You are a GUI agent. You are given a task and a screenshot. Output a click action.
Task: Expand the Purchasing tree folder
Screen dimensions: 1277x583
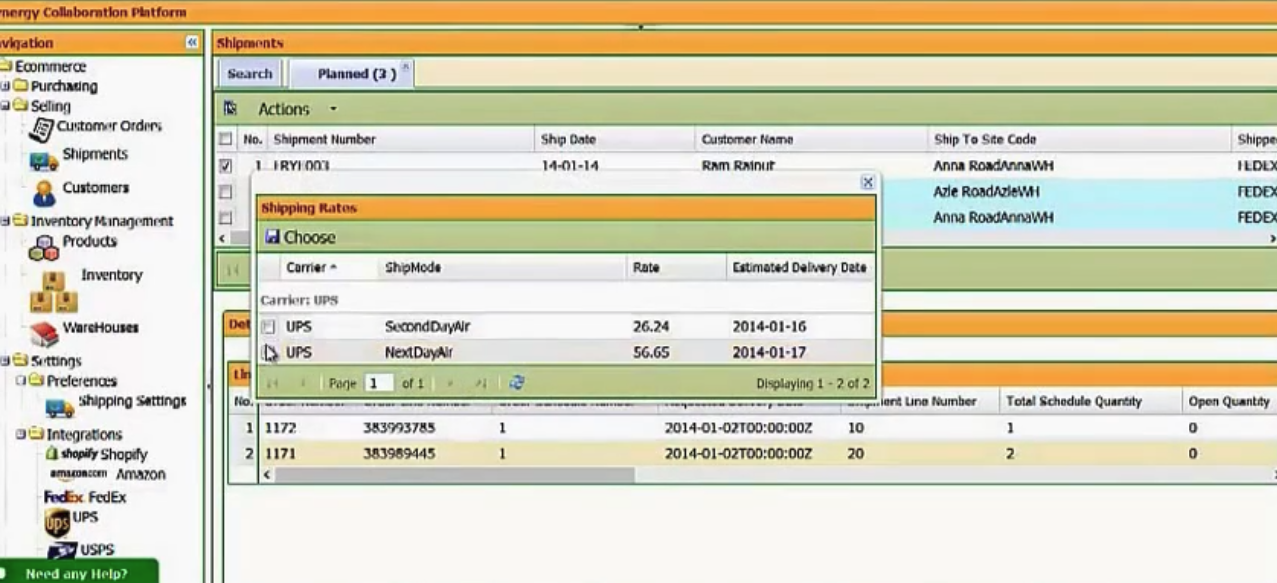tap(5, 86)
